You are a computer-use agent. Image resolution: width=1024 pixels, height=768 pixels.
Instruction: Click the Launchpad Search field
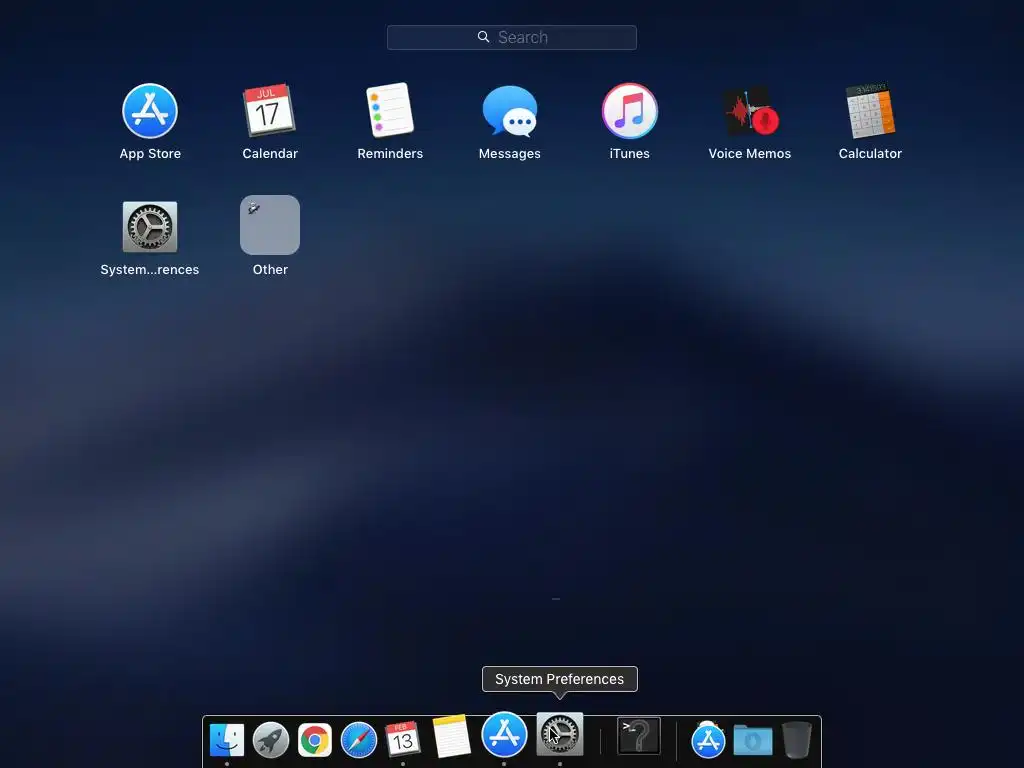[x=512, y=37]
